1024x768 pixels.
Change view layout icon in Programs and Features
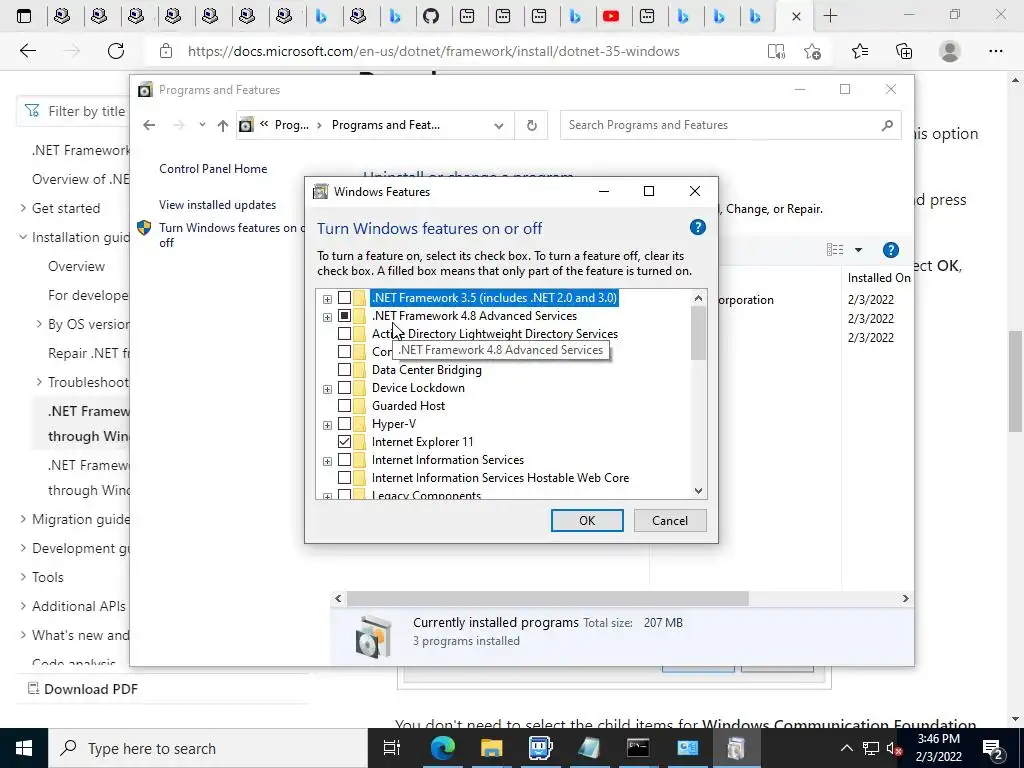(835, 249)
